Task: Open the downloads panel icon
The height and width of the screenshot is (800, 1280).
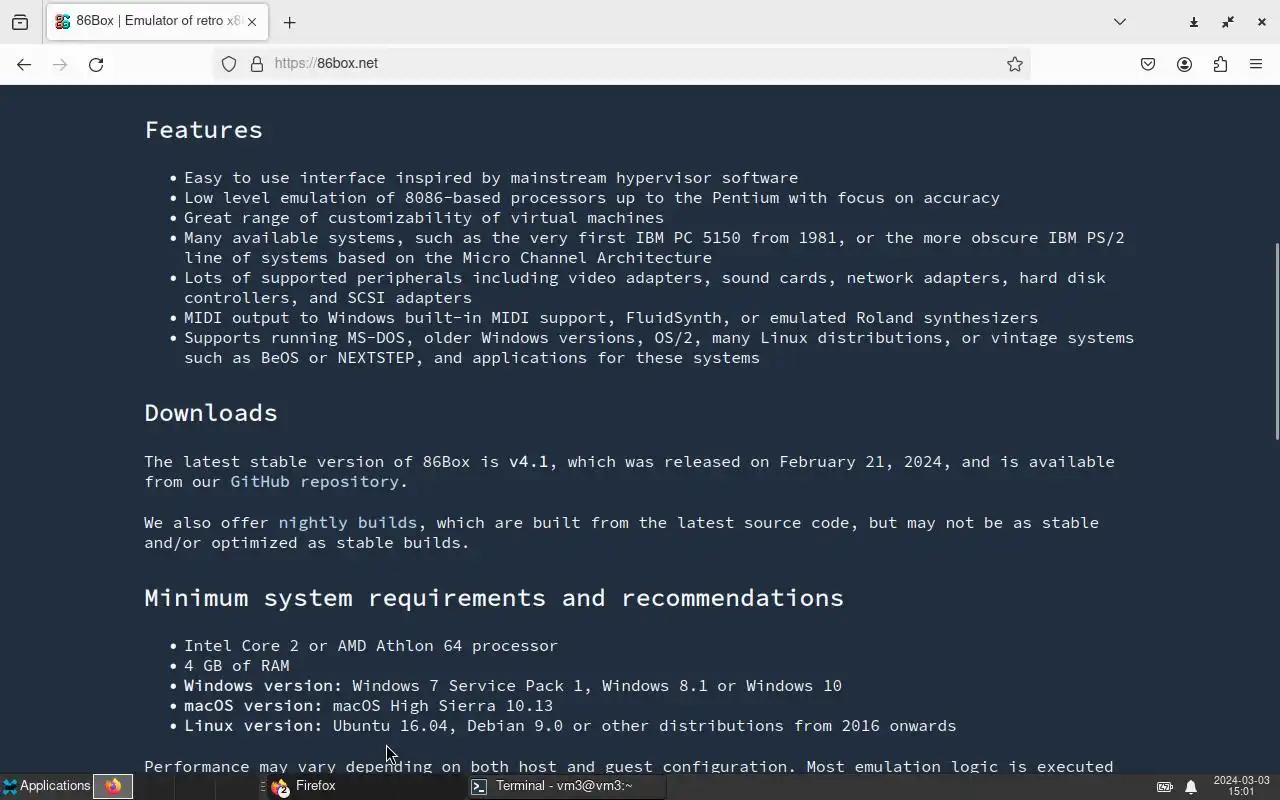Action: [1193, 22]
